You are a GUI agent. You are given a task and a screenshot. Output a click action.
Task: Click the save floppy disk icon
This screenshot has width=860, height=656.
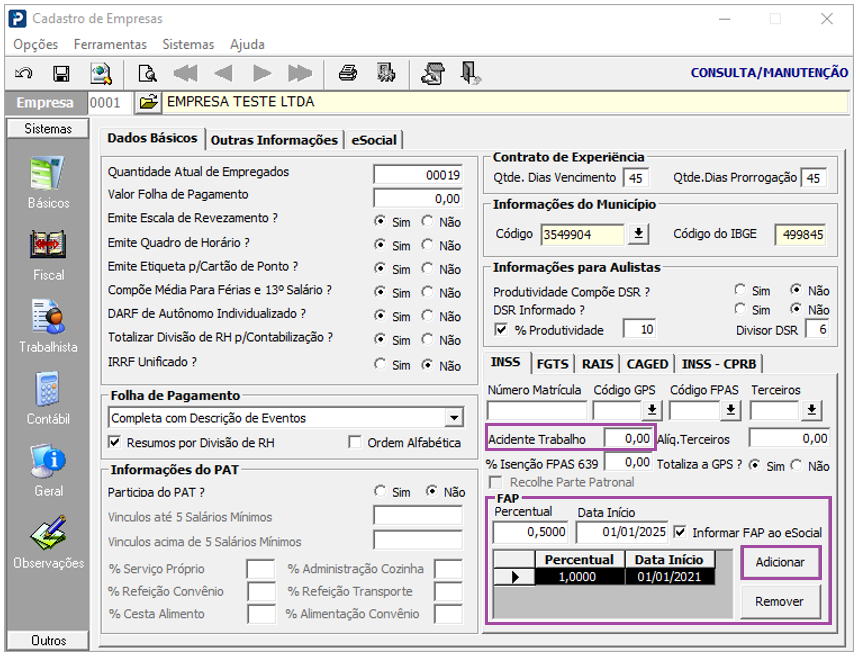(61, 73)
